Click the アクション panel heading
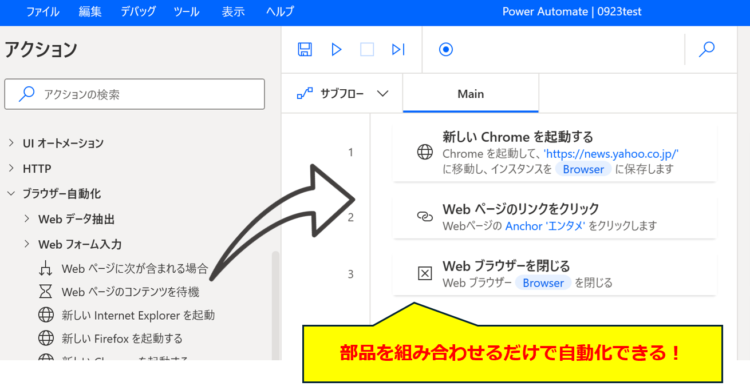This screenshot has height=390, width=750. [x=41, y=49]
